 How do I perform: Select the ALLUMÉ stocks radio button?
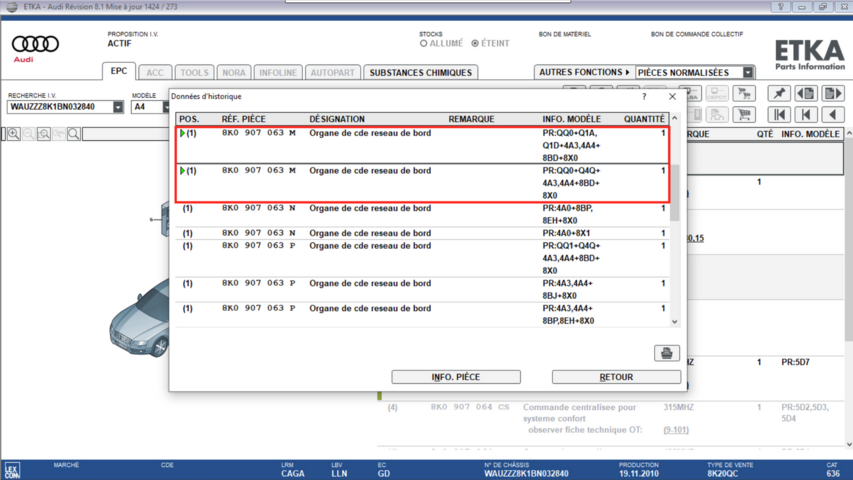[x=423, y=44]
